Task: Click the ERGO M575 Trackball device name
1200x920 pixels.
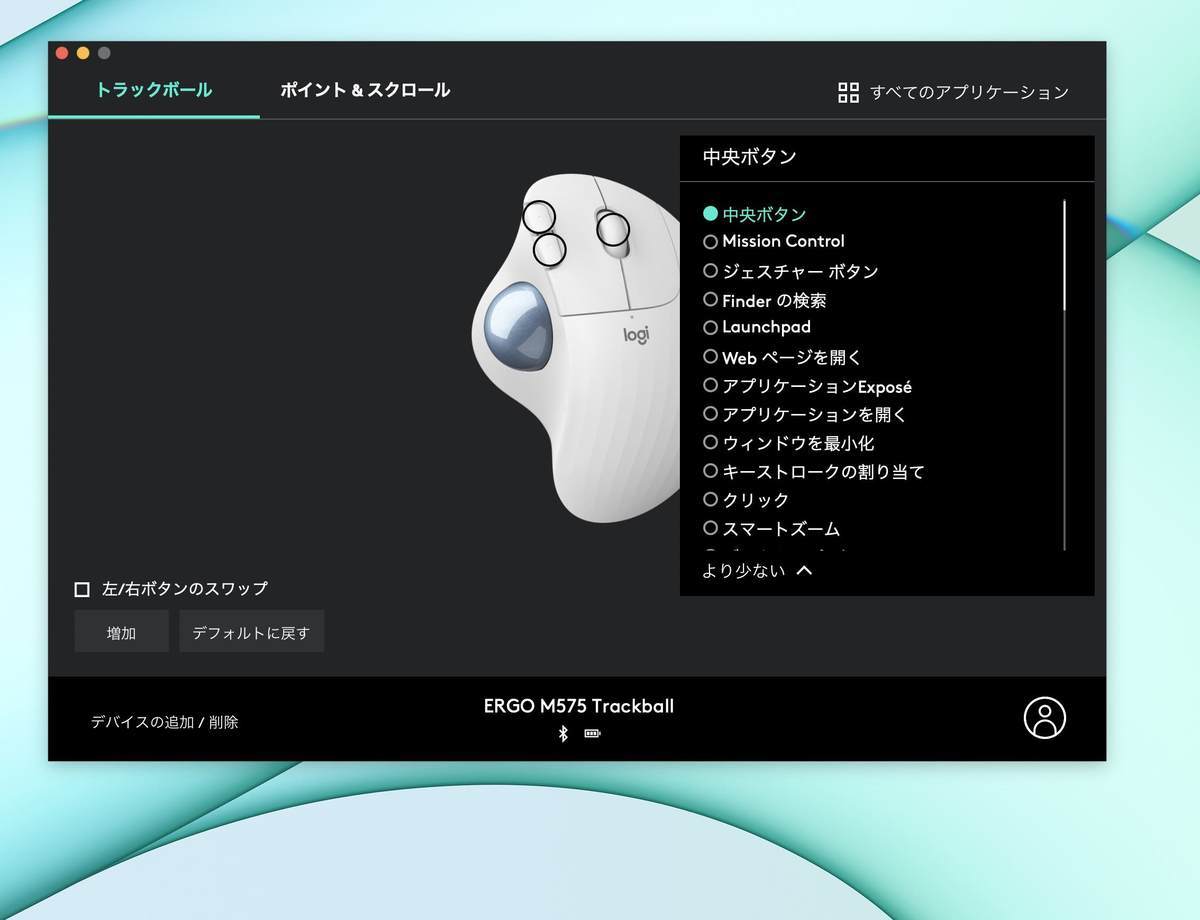Action: pyautogui.click(x=579, y=706)
